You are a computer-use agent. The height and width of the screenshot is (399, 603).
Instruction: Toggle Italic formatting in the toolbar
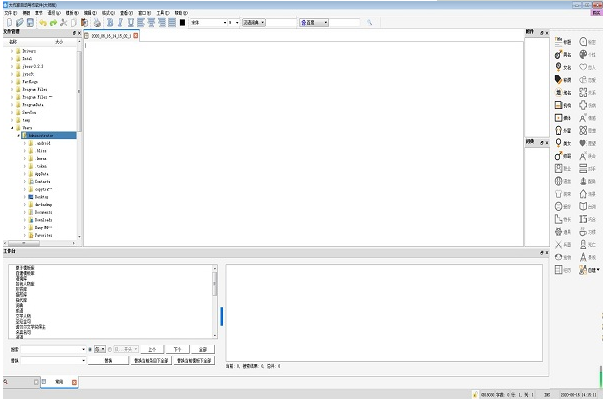[x=120, y=23]
